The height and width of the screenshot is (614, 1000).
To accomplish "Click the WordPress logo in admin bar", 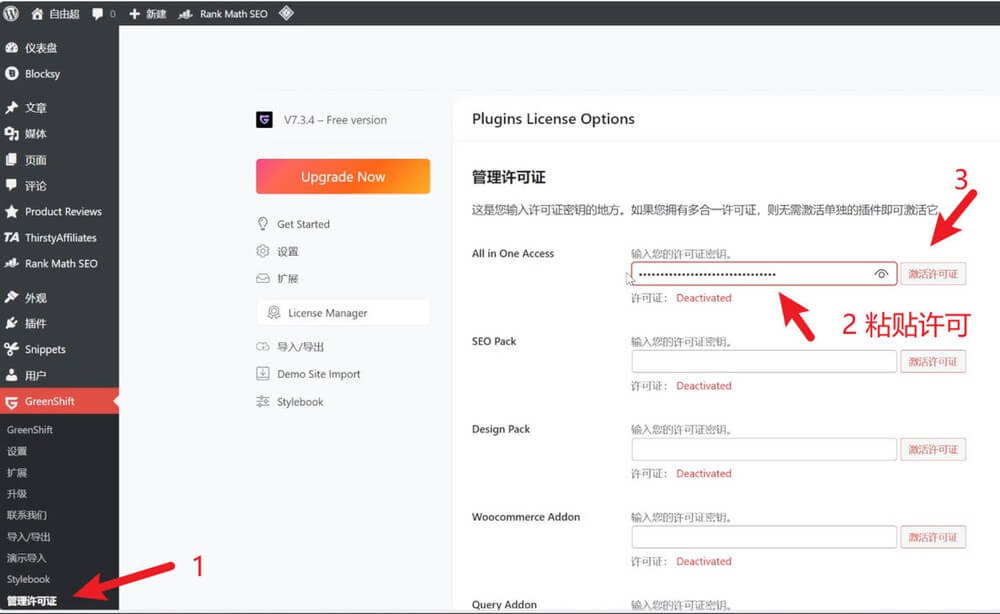I will 11,13.
